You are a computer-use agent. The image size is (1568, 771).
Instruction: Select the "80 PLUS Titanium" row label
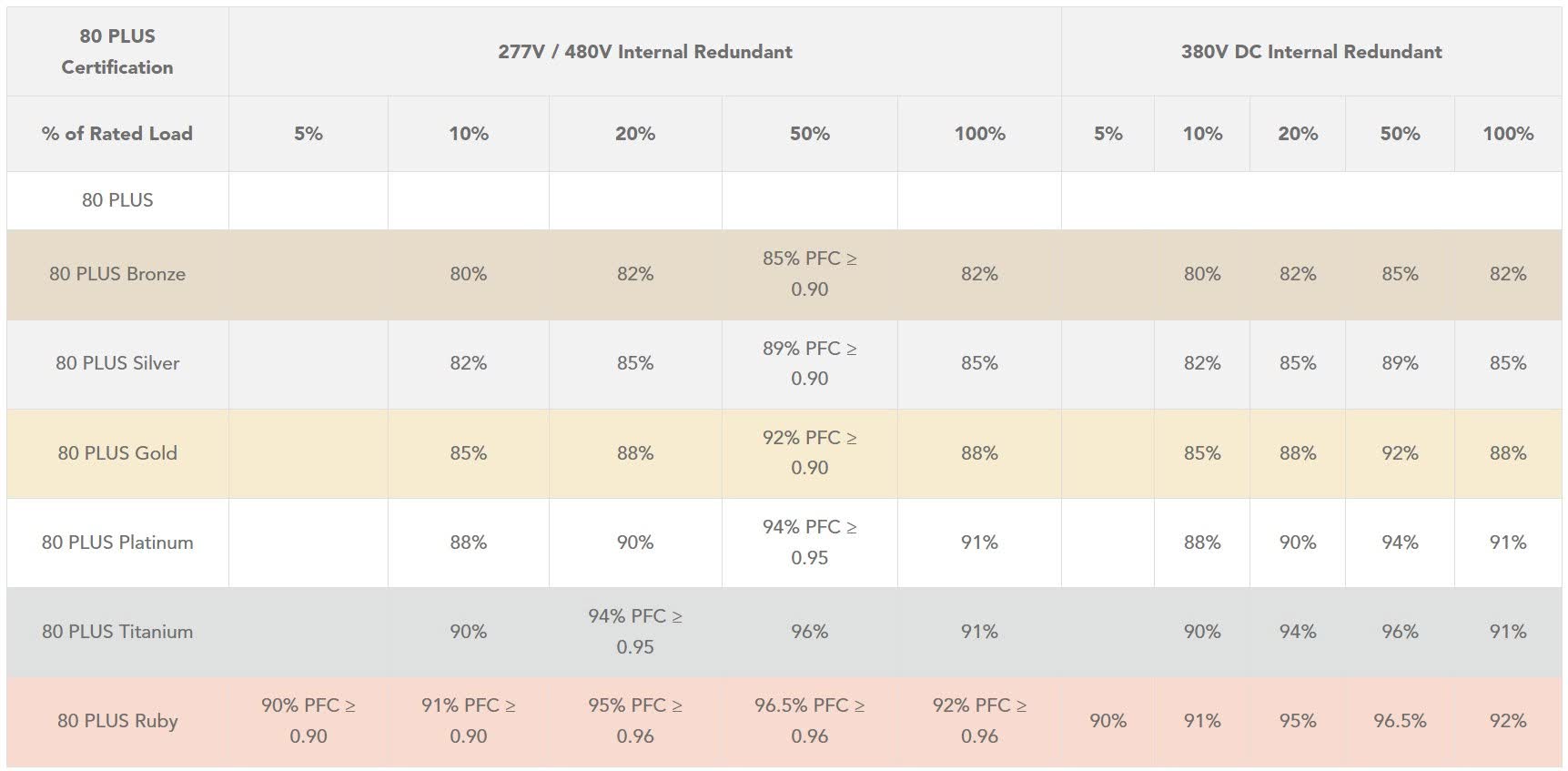pyautogui.click(x=117, y=632)
